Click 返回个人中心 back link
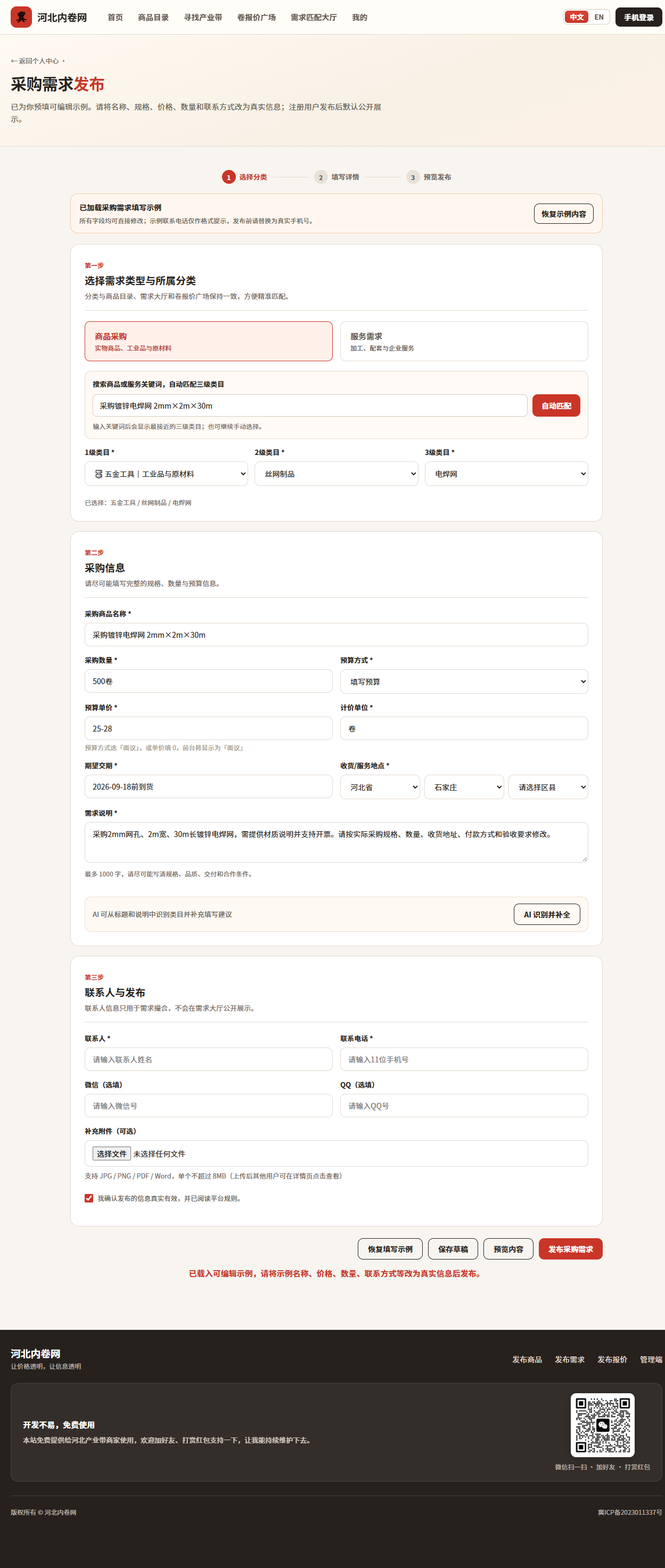The height and width of the screenshot is (1568, 665). [x=35, y=61]
